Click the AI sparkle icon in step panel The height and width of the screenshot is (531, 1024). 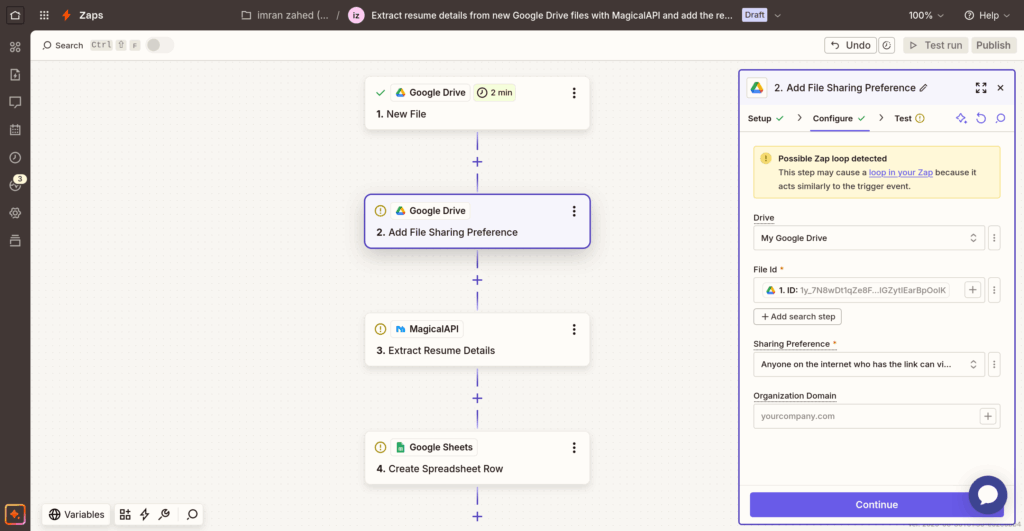[x=961, y=118]
